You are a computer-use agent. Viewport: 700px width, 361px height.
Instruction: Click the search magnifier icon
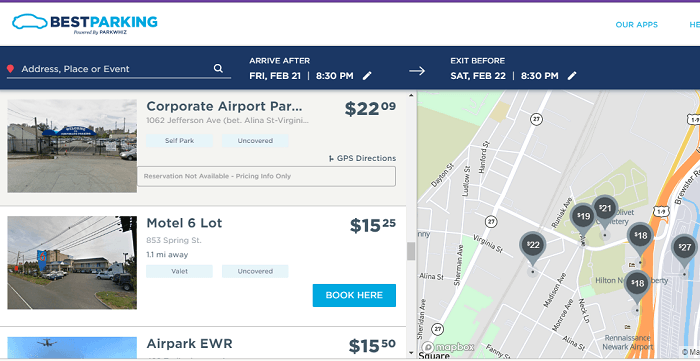pyautogui.click(x=218, y=68)
